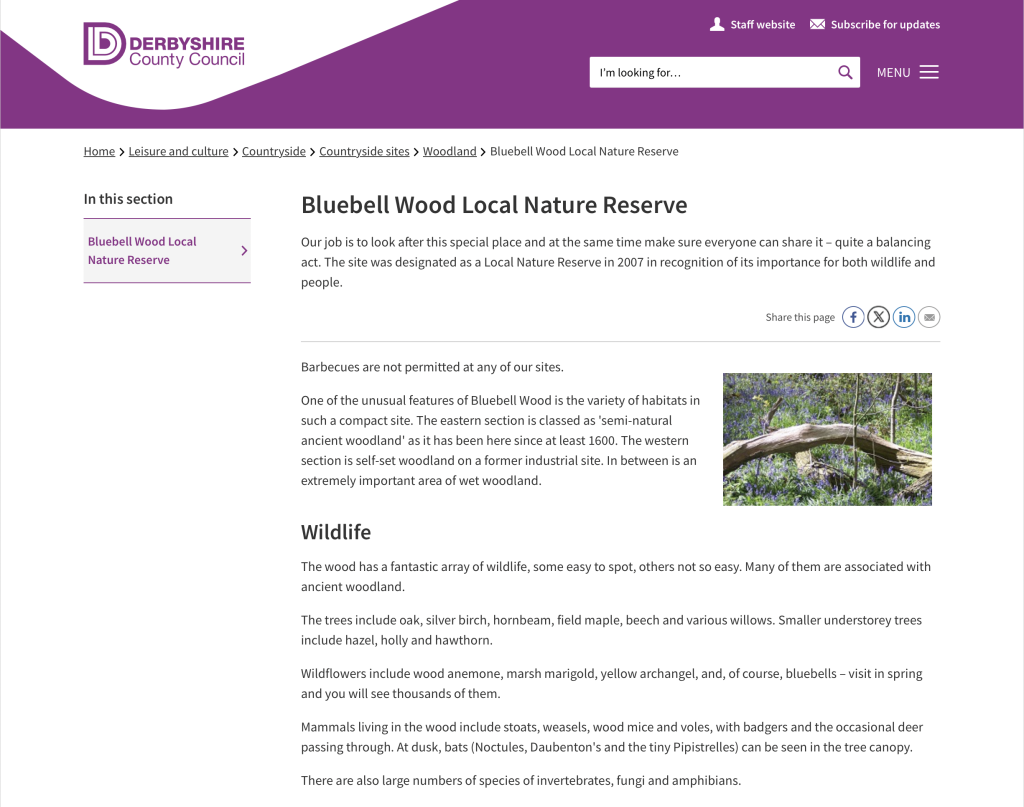Click the magnifying glass search icon
Image resolution: width=1024 pixels, height=807 pixels.
845,72
